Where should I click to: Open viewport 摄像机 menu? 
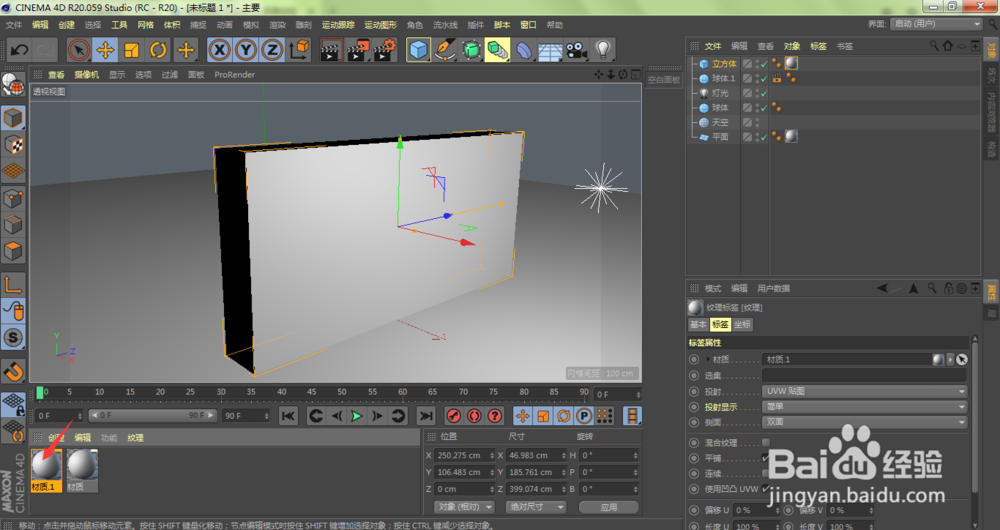point(87,75)
